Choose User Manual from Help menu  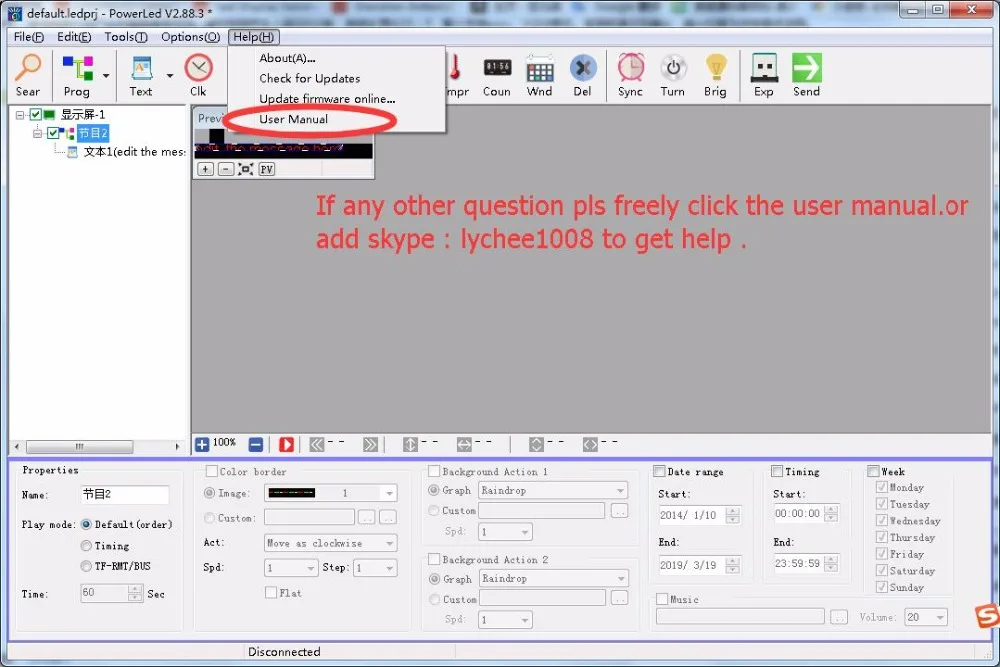(x=293, y=119)
